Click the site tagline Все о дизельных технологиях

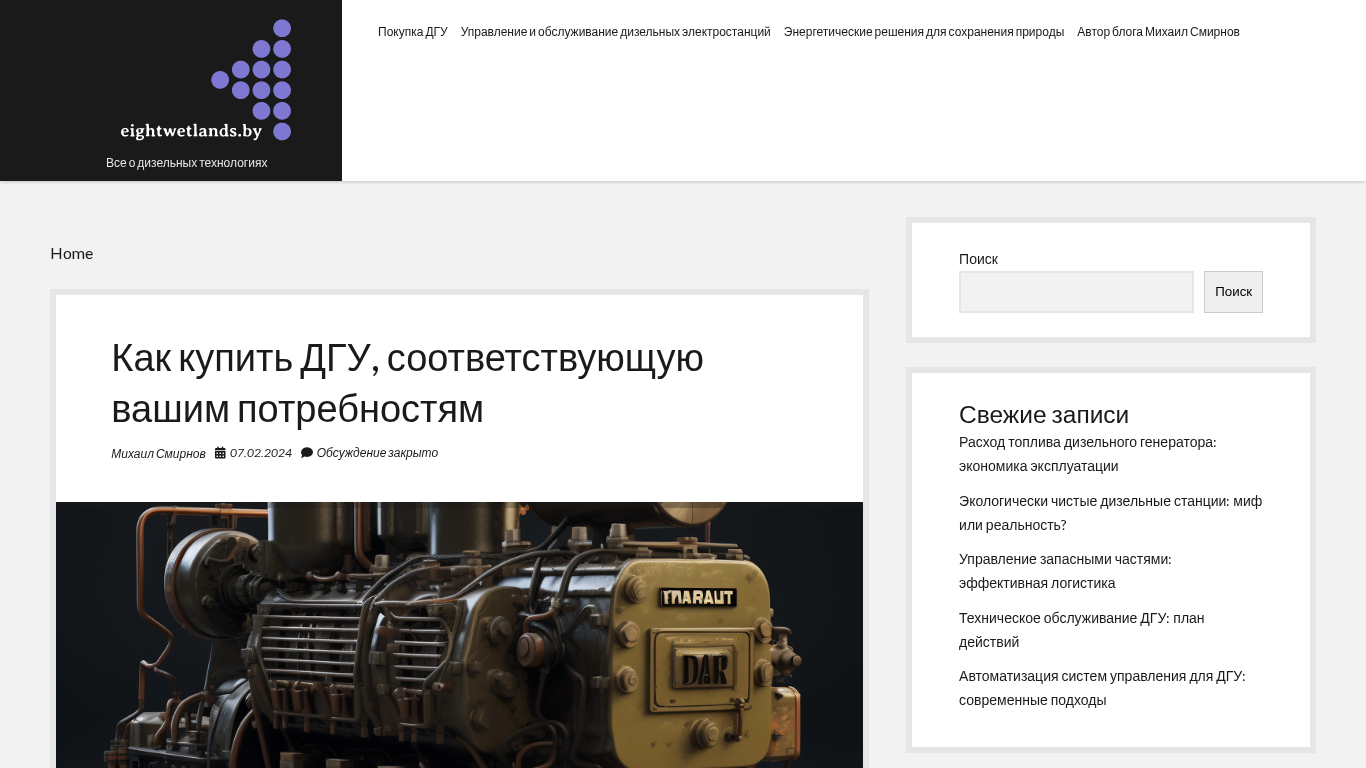[x=186, y=163]
